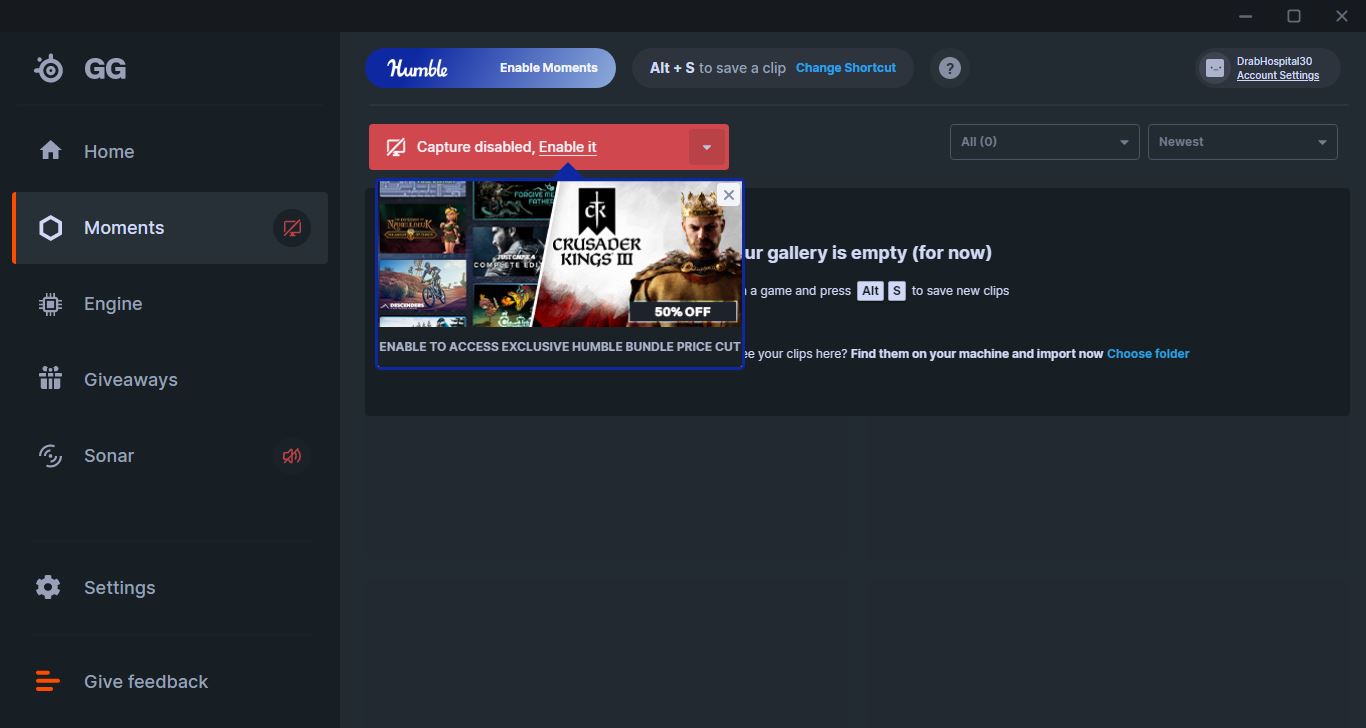The height and width of the screenshot is (728, 1366).
Task: Open Settings from the sidebar
Action: (170, 587)
